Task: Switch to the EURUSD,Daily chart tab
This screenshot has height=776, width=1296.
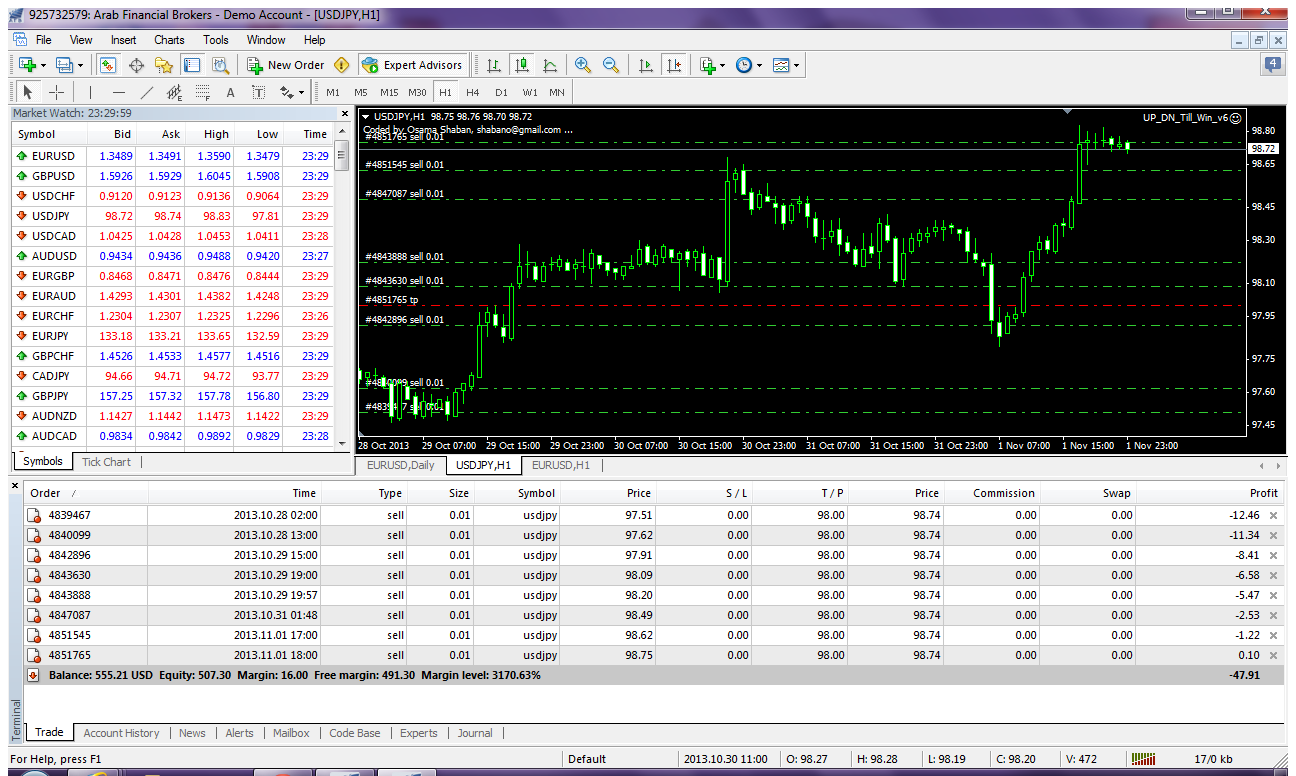Action: pos(401,465)
